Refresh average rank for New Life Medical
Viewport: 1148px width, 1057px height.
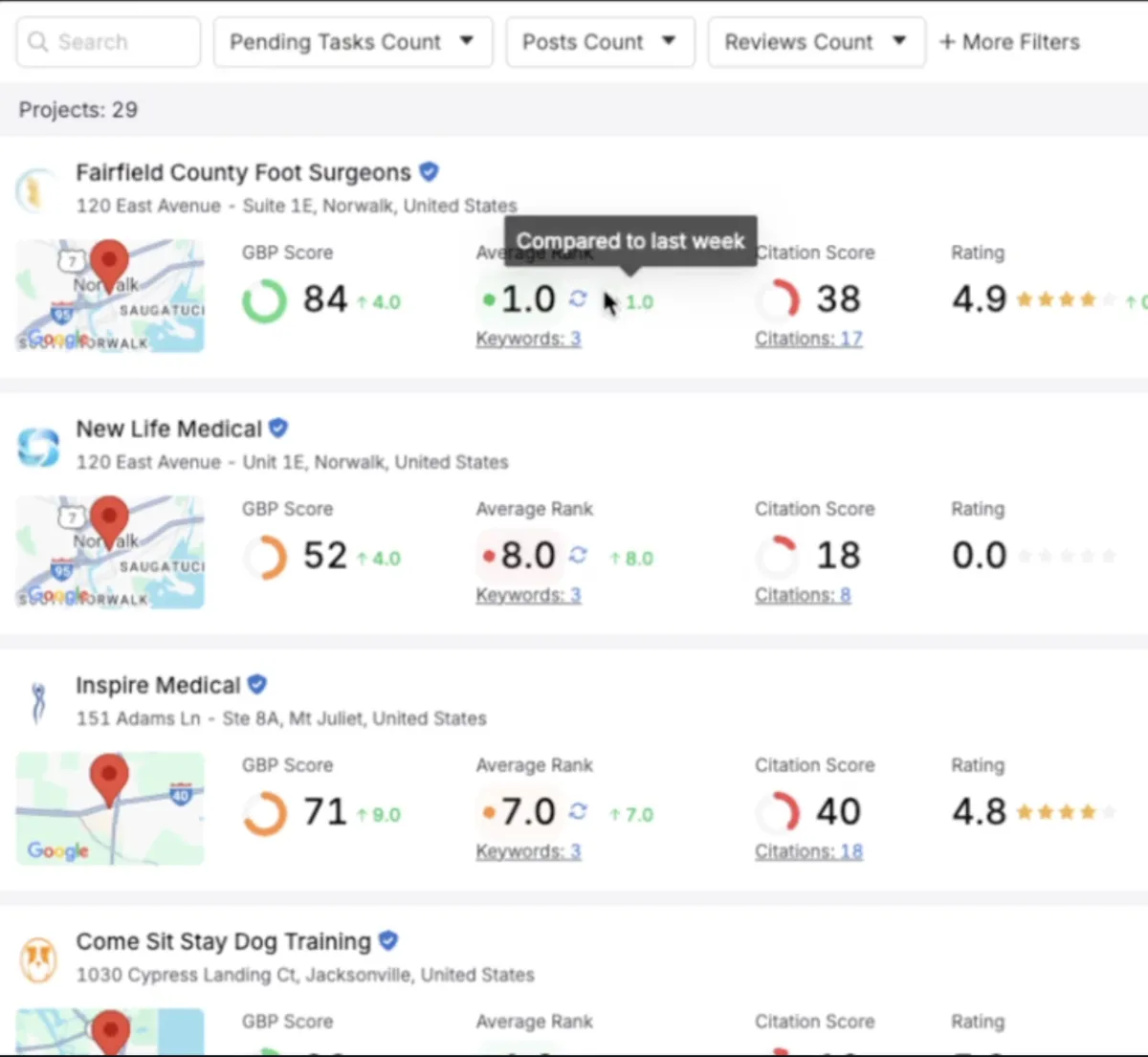click(x=578, y=555)
